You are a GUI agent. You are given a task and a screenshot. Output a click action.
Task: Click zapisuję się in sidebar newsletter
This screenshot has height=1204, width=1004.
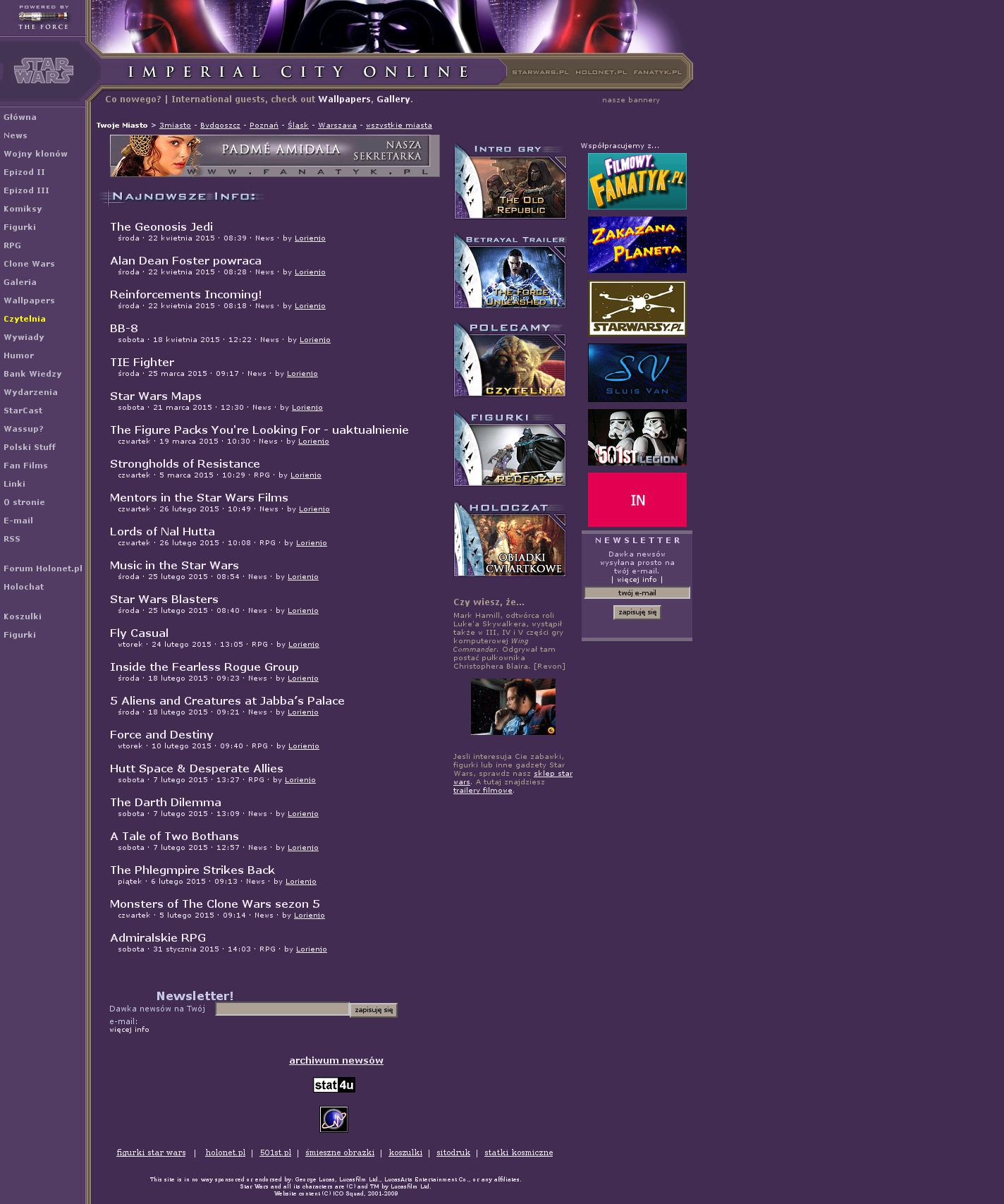637,612
